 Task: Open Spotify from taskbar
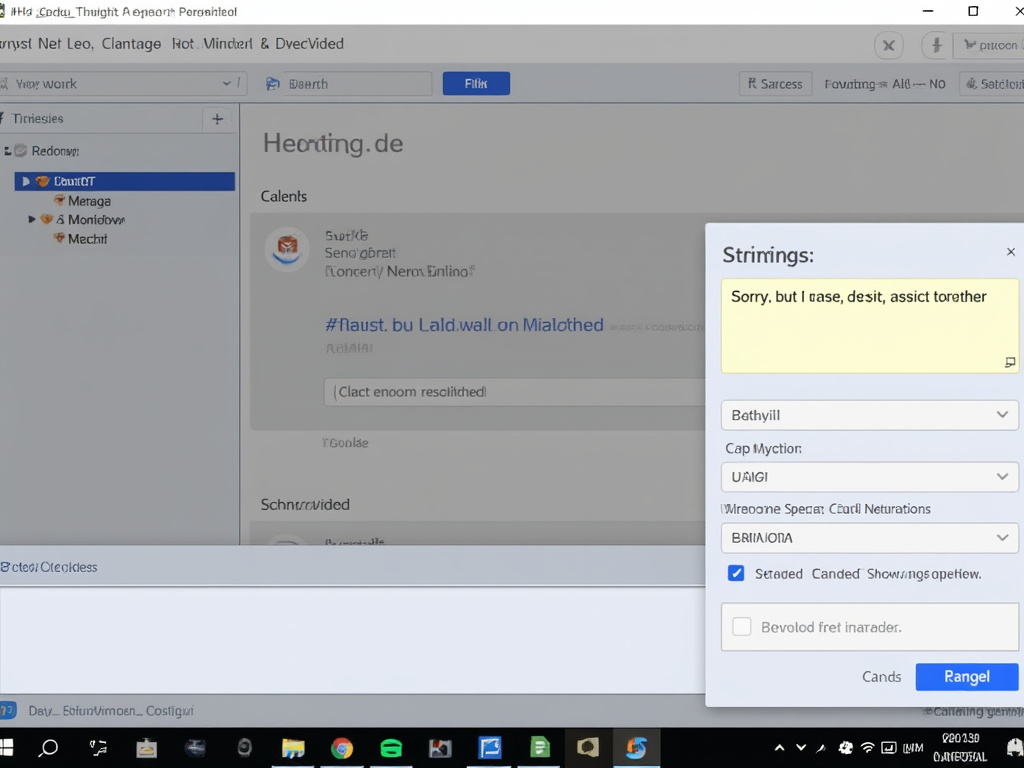(x=391, y=748)
